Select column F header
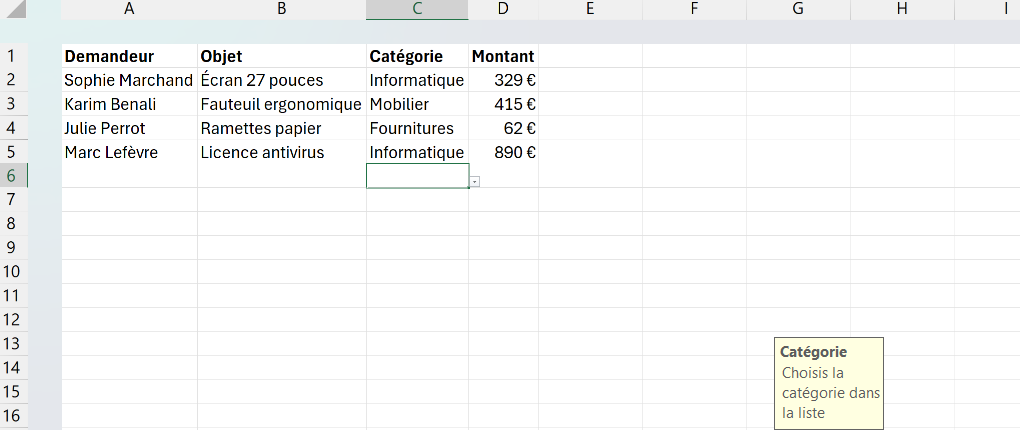This screenshot has height=430, width=1020. click(694, 9)
